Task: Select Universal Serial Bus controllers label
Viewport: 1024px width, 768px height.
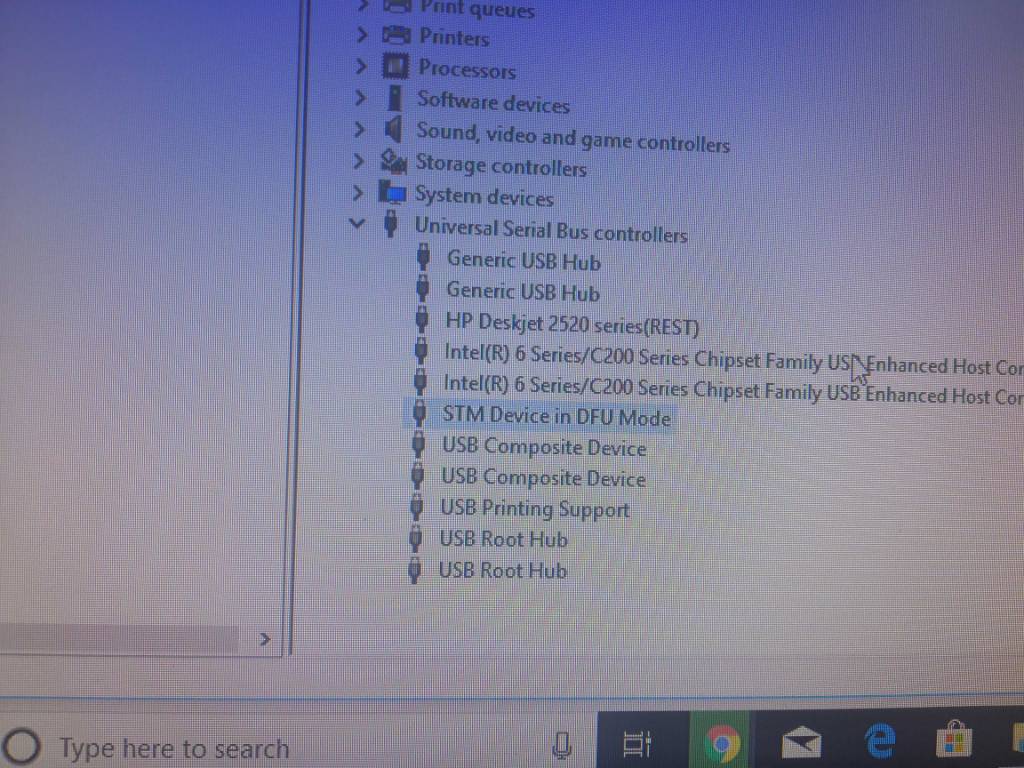Action: coord(551,230)
